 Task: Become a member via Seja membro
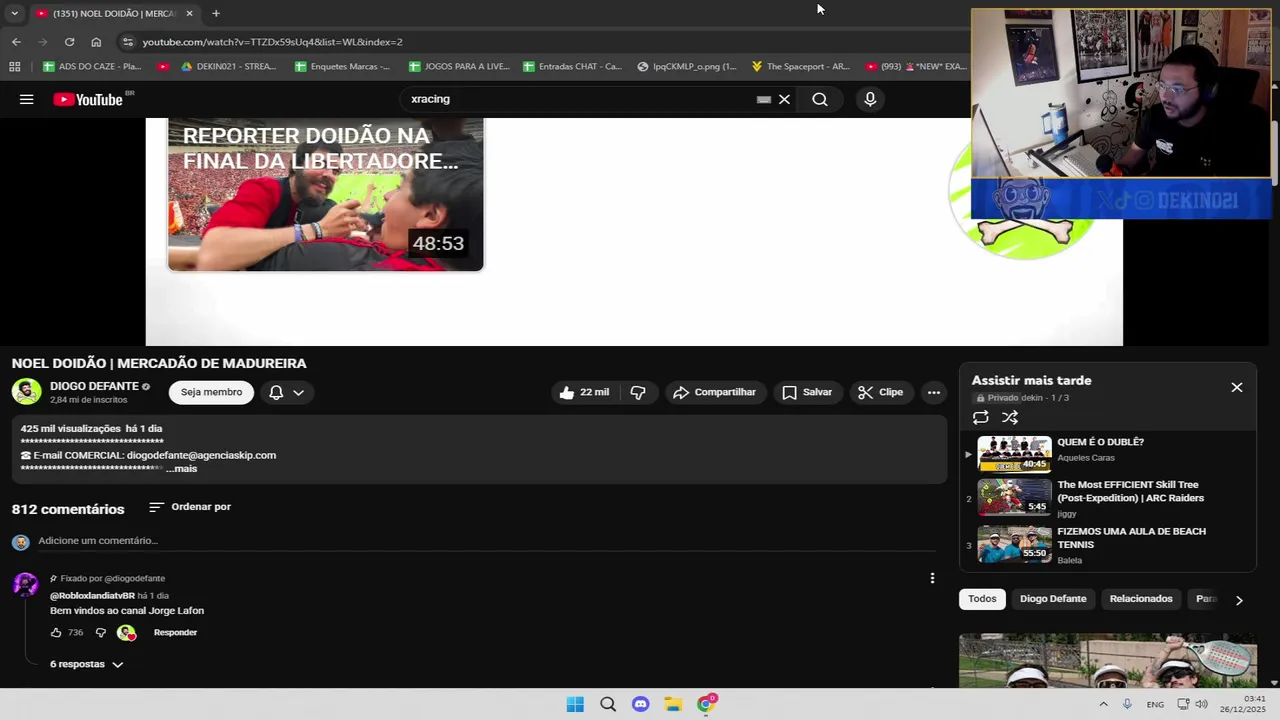(211, 392)
